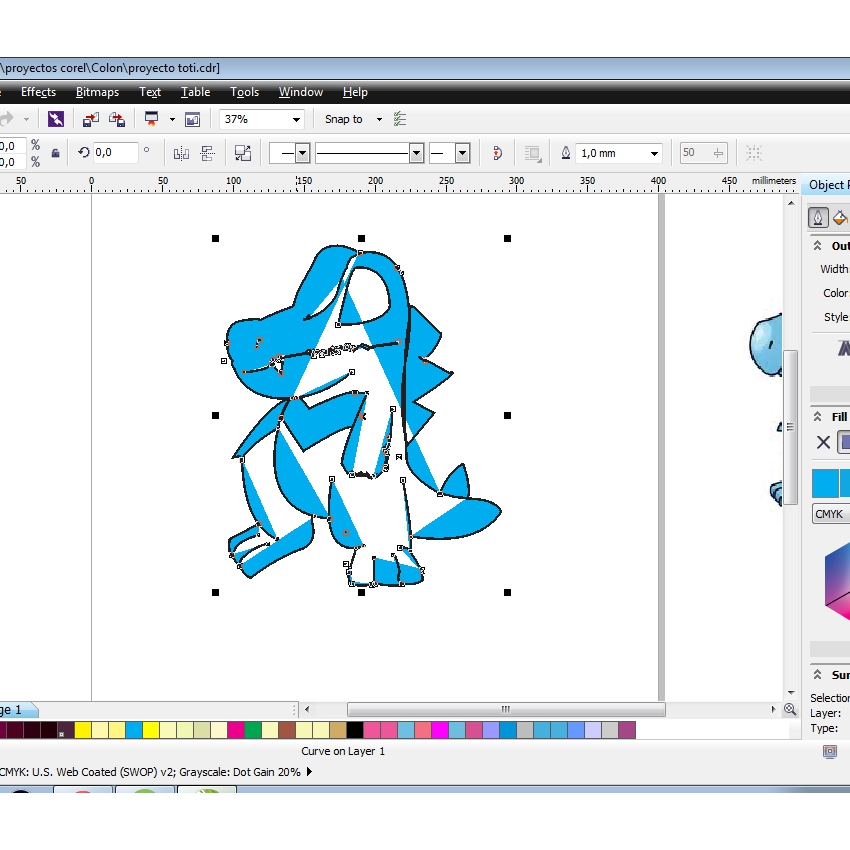Open the Redo history dropdown arrow
The width and height of the screenshot is (850, 850).
(x=26, y=119)
